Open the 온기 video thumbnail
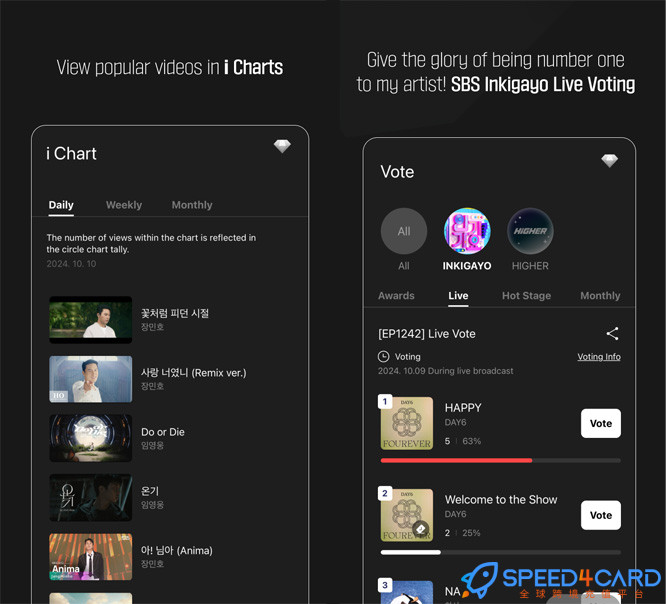Screen dimensions: 666x604 coord(90,497)
